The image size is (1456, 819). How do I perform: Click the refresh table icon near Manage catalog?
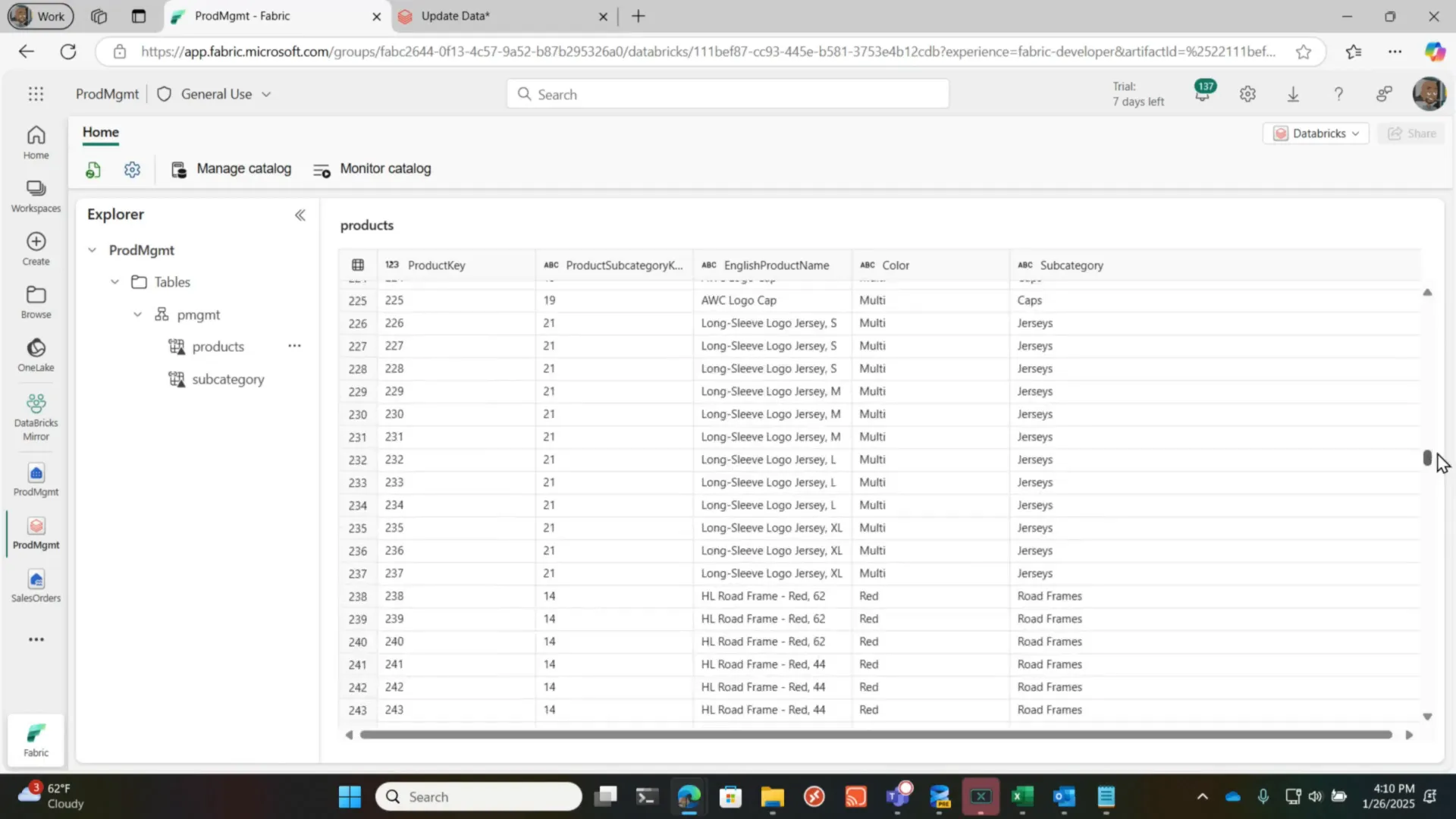tap(93, 169)
